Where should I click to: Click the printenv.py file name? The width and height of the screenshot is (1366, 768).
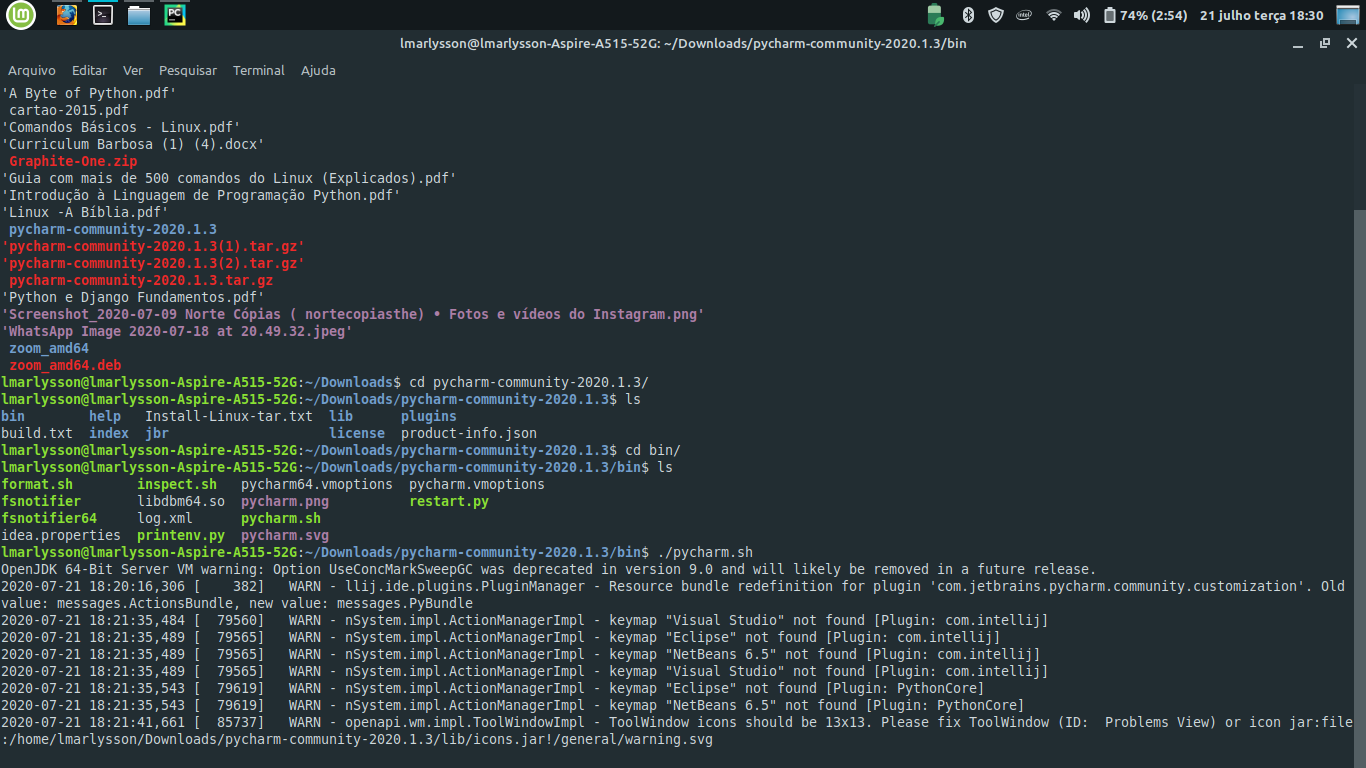[181, 535]
